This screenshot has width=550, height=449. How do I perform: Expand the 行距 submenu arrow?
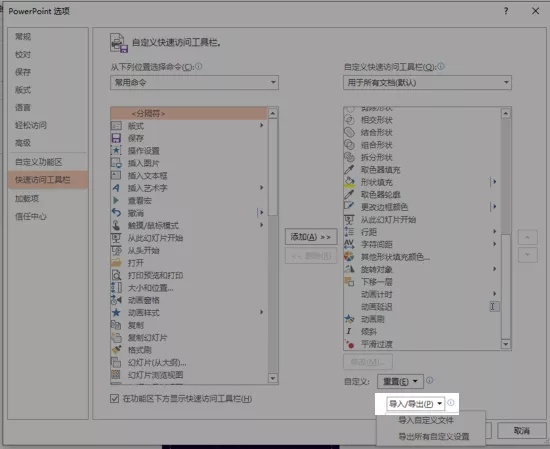(x=495, y=232)
